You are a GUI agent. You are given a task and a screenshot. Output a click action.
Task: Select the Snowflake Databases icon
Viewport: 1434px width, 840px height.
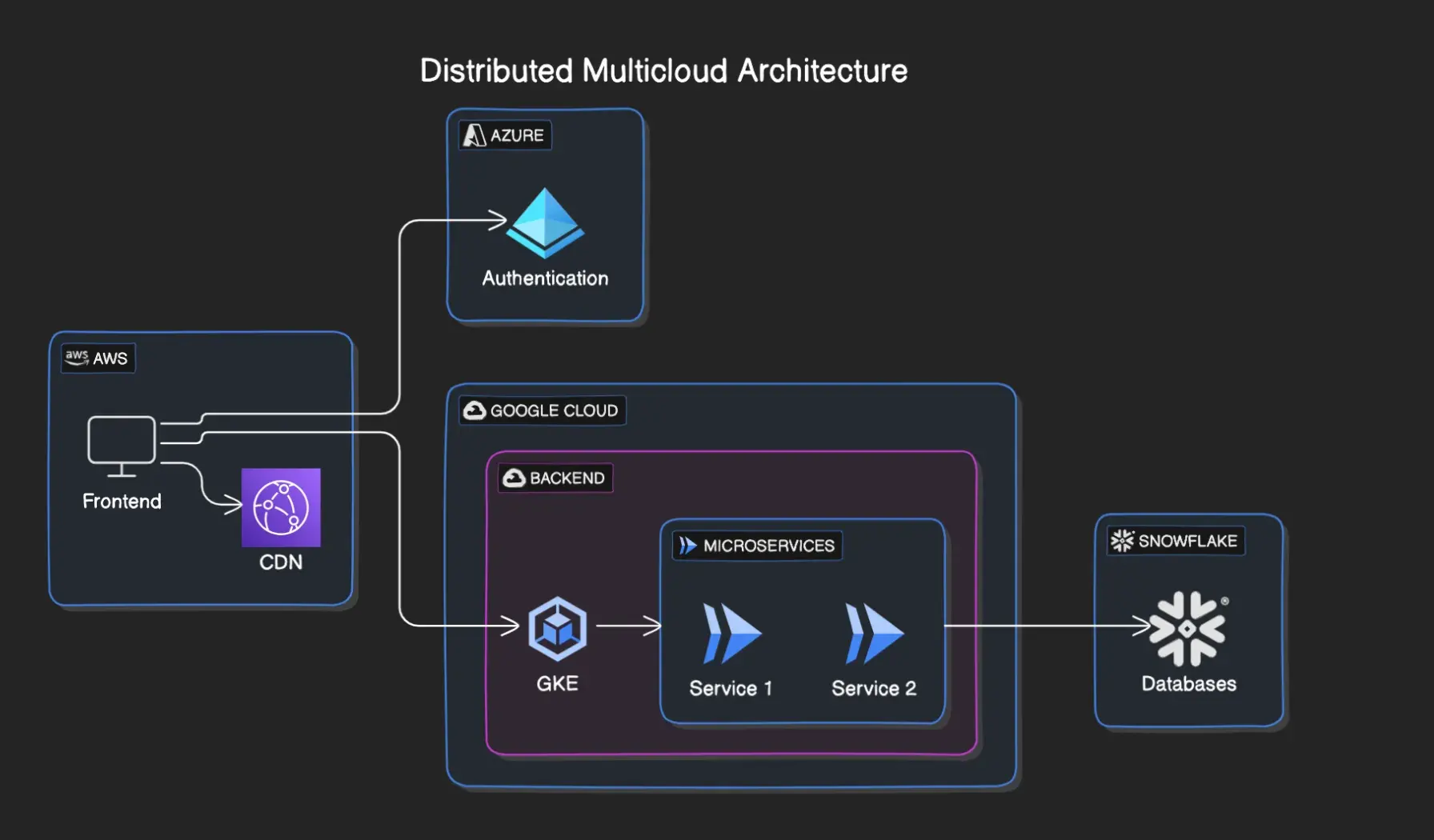coord(1188,629)
